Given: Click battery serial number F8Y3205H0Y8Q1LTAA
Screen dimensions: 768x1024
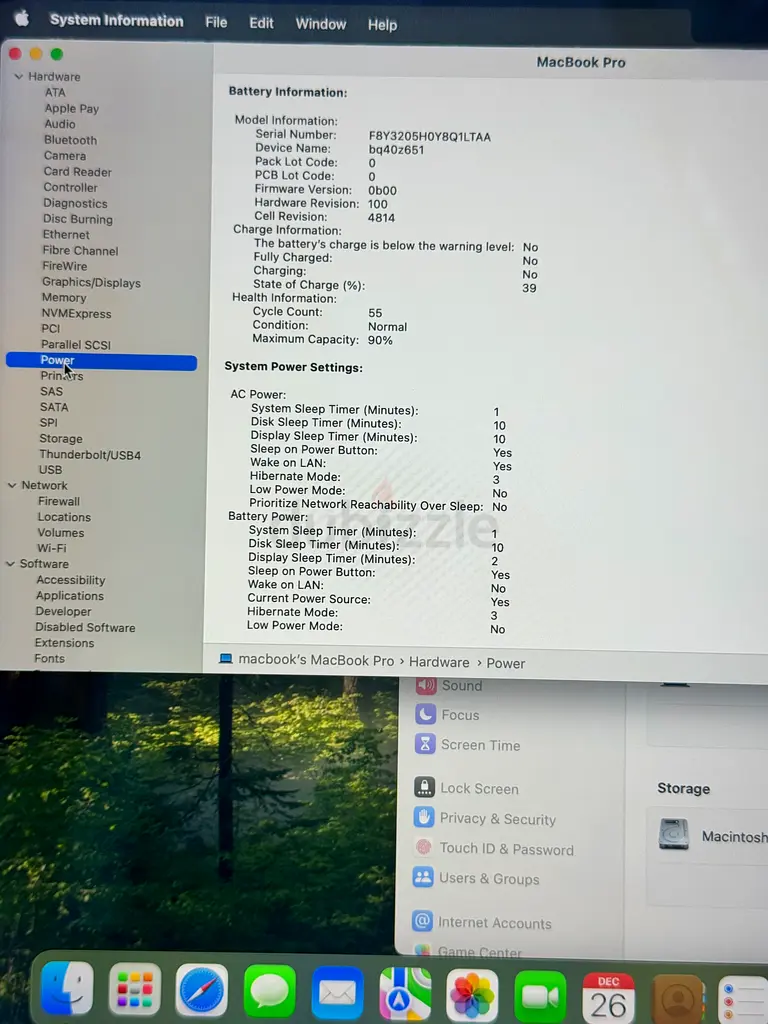Looking at the screenshot, I should click(x=430, y=136).
